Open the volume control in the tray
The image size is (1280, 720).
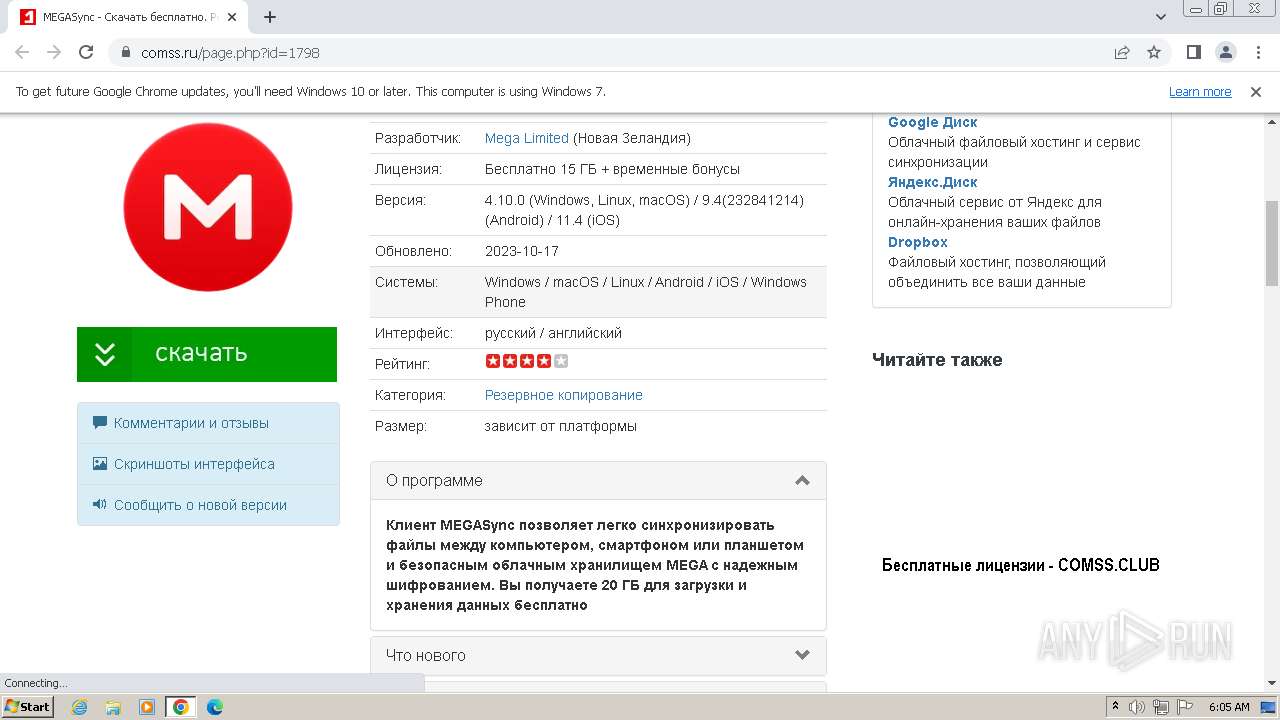coord(1137,707)
